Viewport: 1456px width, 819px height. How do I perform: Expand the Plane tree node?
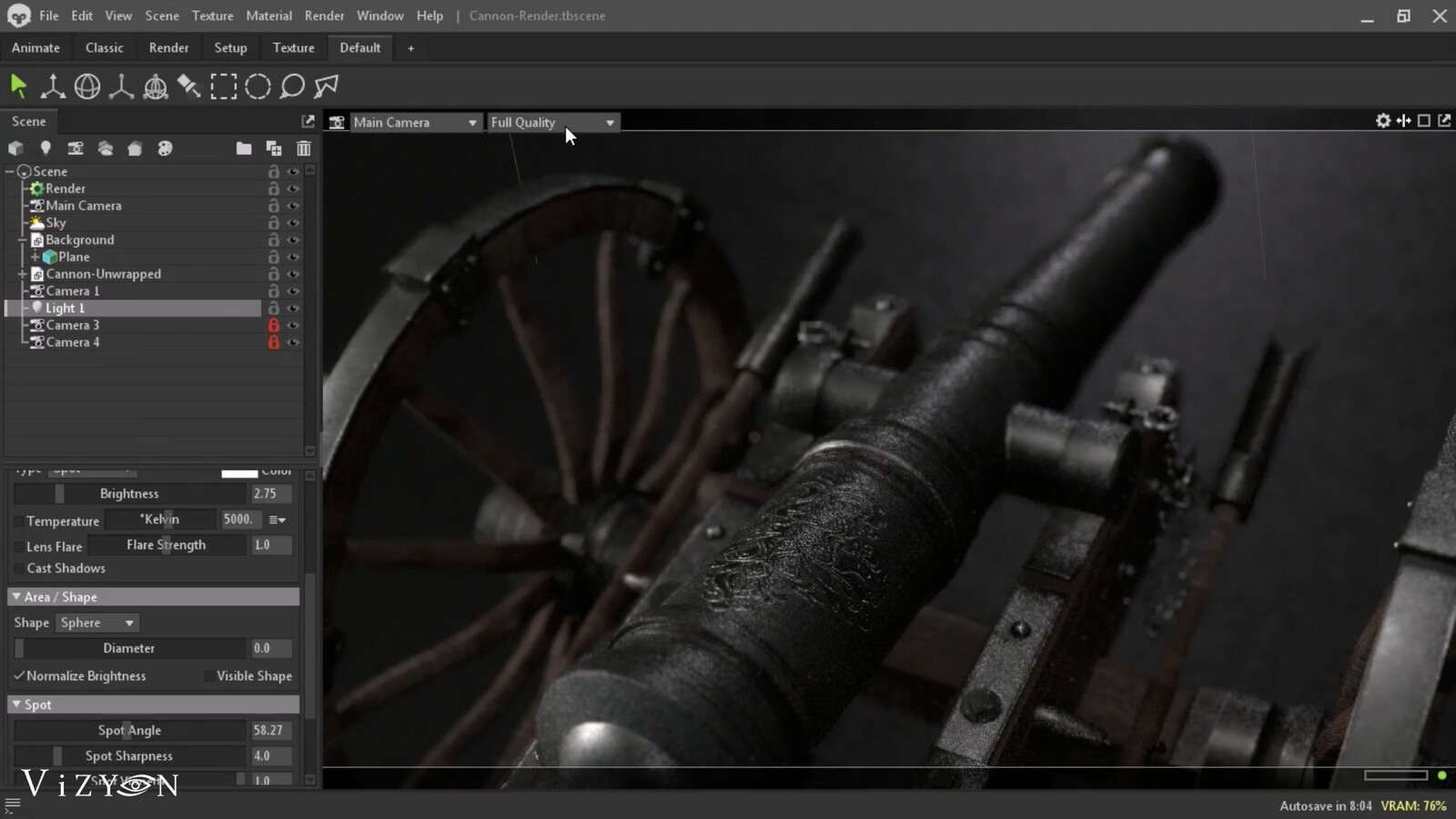pos(35,258)
